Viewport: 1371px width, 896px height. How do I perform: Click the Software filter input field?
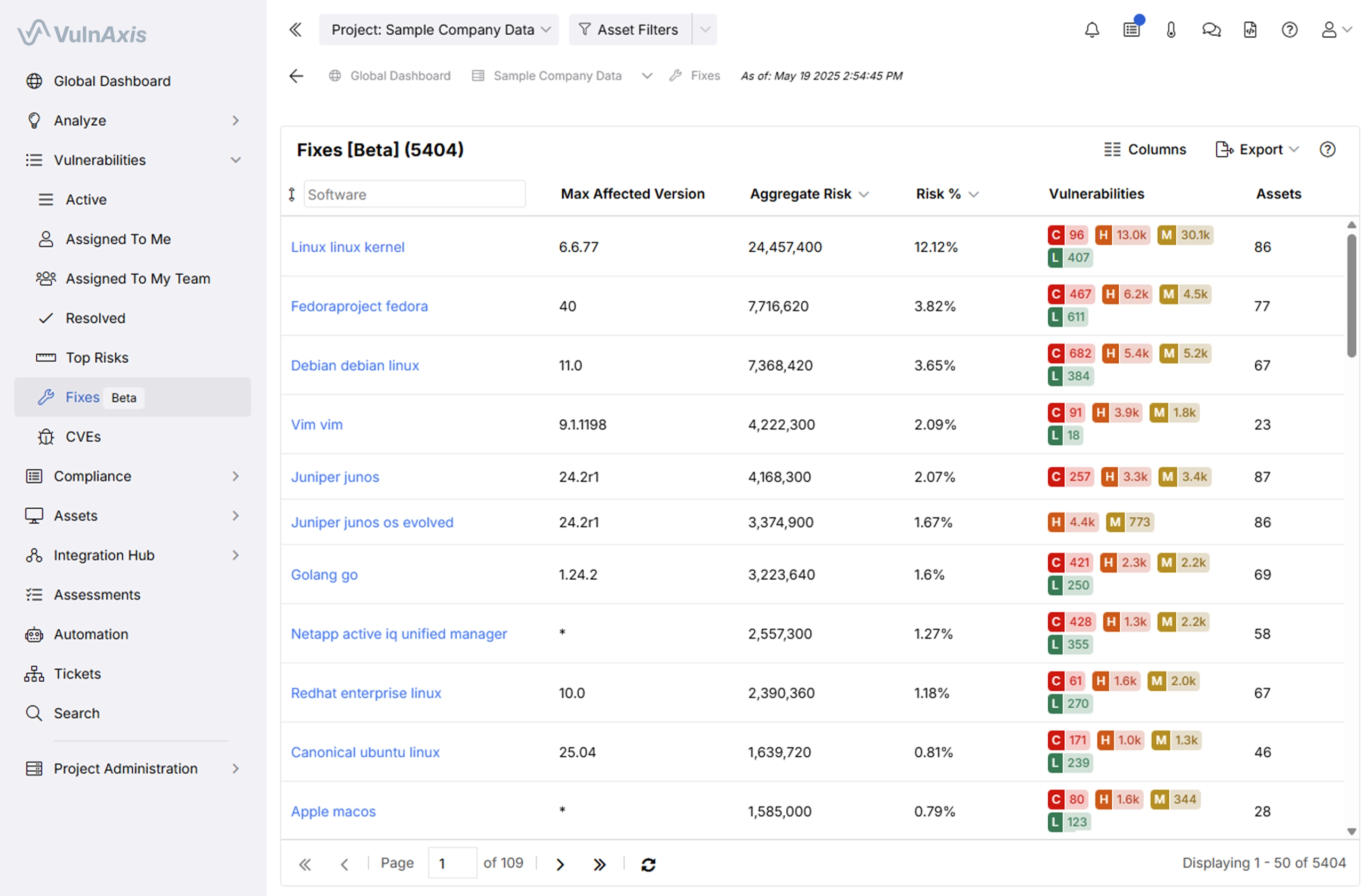(x=414, y=194)
